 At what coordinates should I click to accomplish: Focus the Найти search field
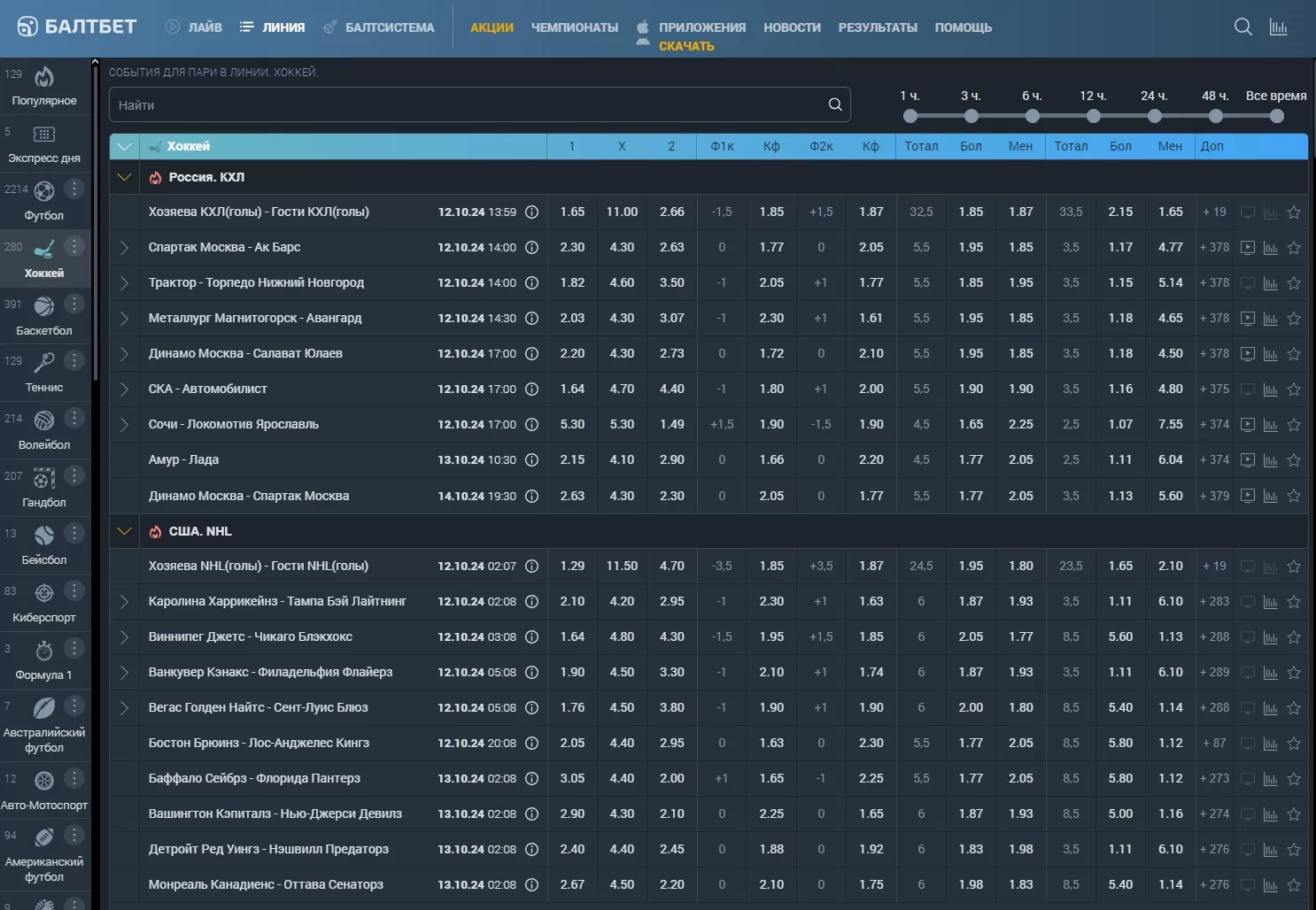click(x=469, y=104)
